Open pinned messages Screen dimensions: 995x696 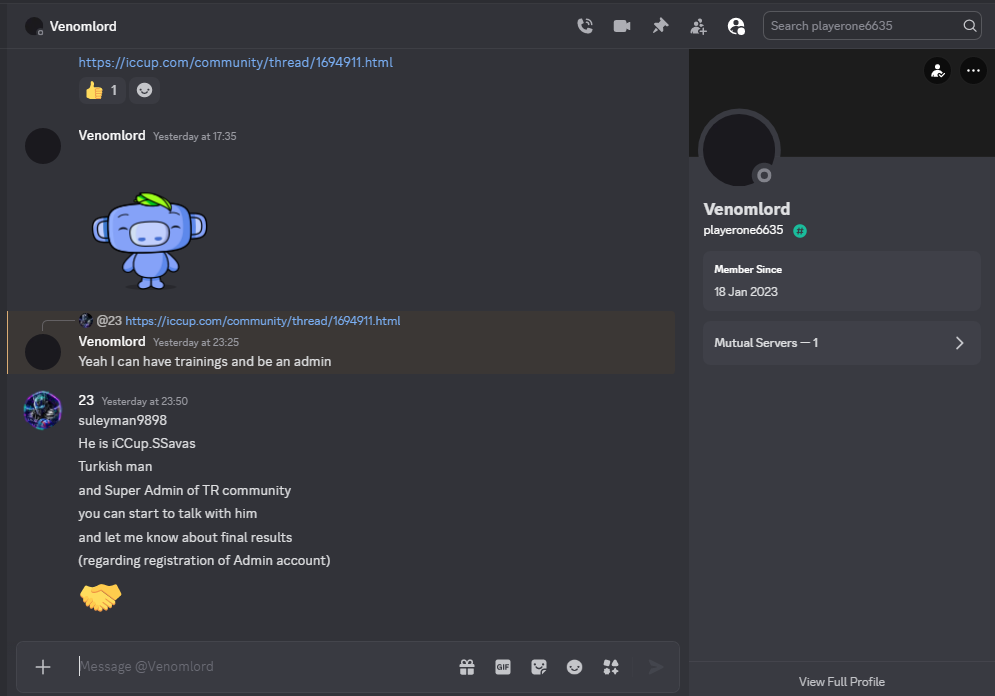660,26
